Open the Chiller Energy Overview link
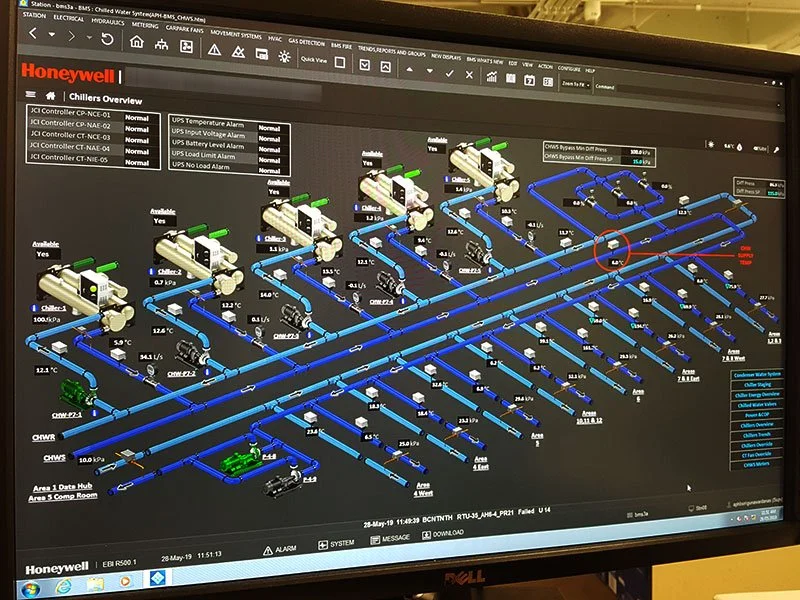Viewport: 800px width, 600px height. tap(757, 395)
